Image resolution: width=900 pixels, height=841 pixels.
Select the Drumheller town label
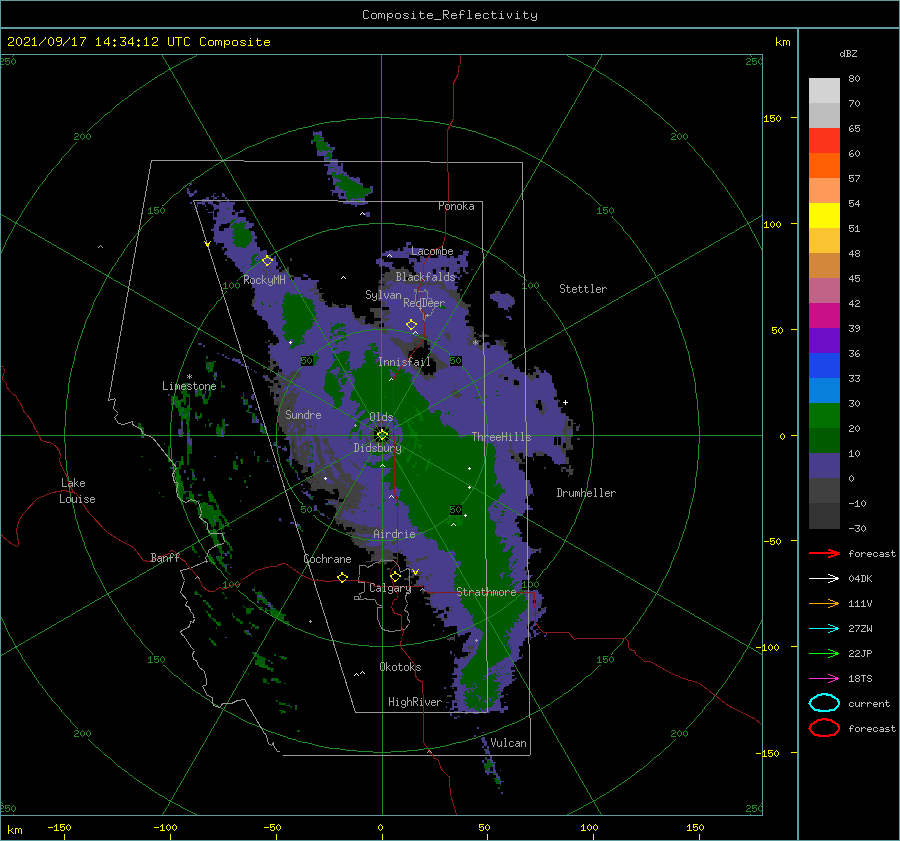[x=586, y=493]
